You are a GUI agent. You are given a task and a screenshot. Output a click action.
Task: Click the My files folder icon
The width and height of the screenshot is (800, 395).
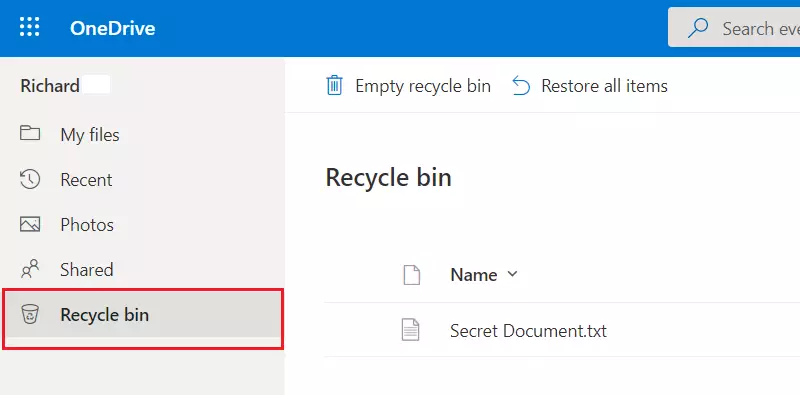pos(30,133)
